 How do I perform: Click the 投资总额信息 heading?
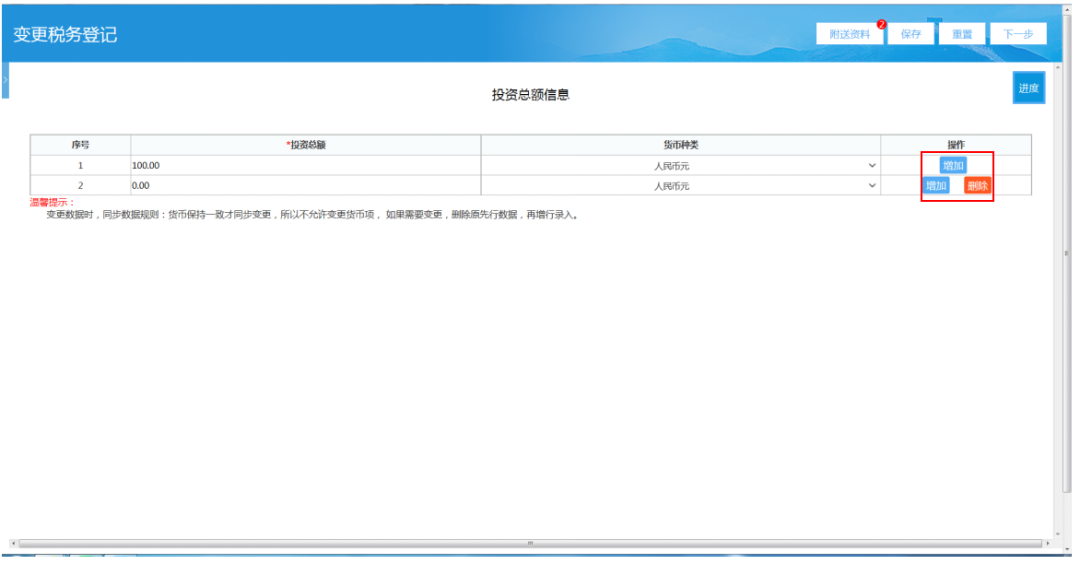coord(530,95)
